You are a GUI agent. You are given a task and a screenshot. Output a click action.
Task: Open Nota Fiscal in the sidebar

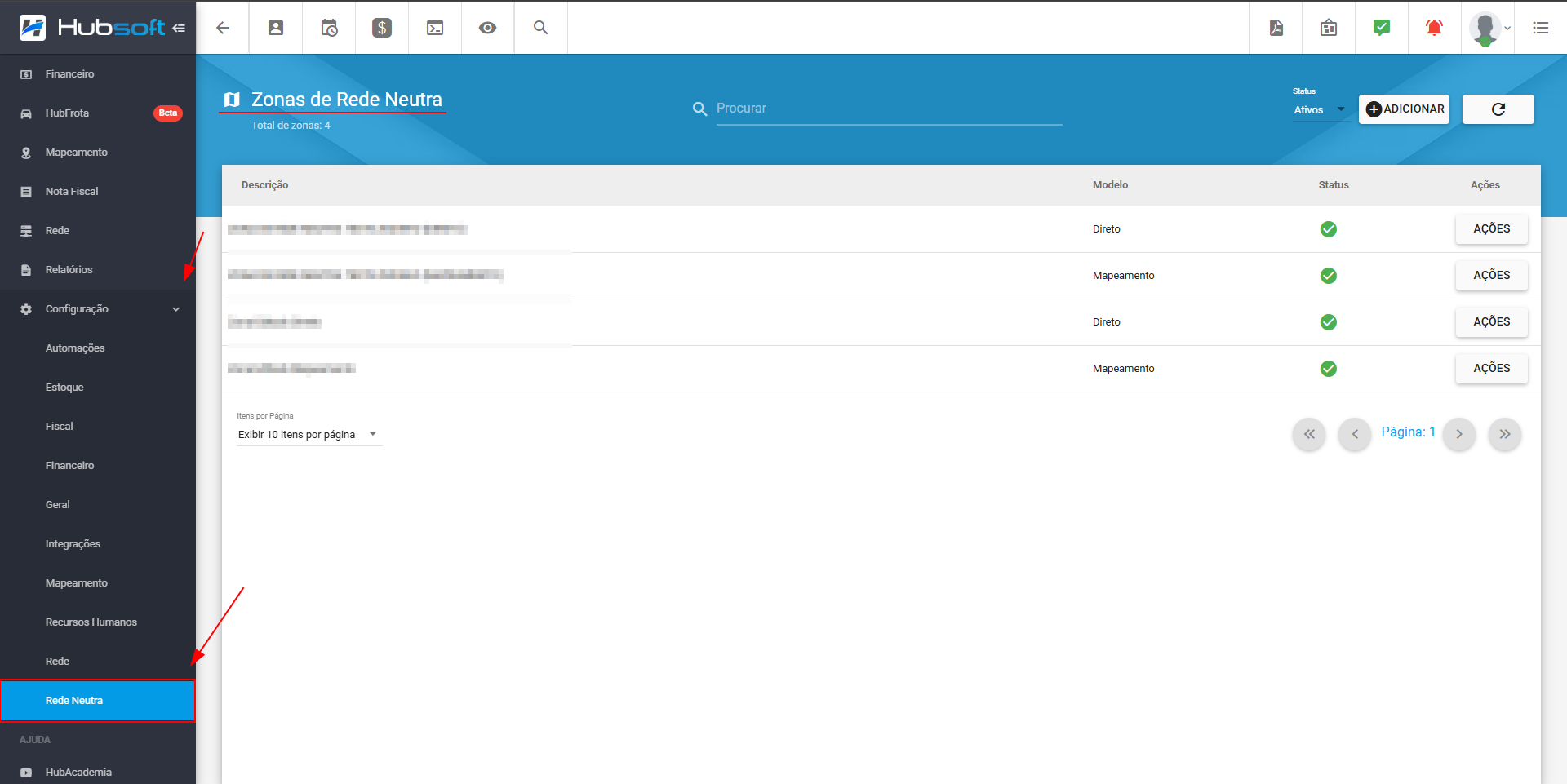point(98,192)
